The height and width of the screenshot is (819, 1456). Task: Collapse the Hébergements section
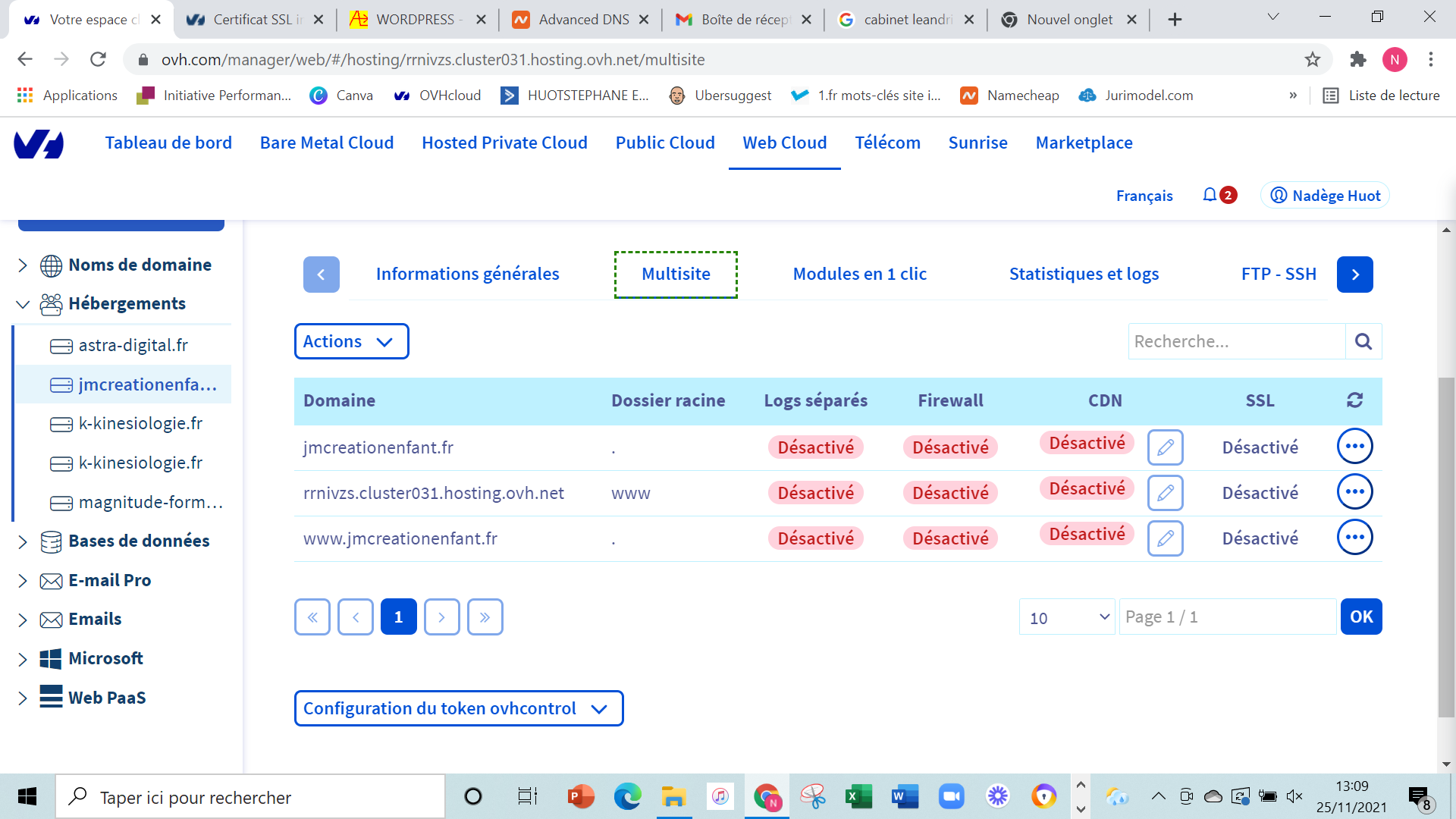pyautogui.click(x=23, y=304)
